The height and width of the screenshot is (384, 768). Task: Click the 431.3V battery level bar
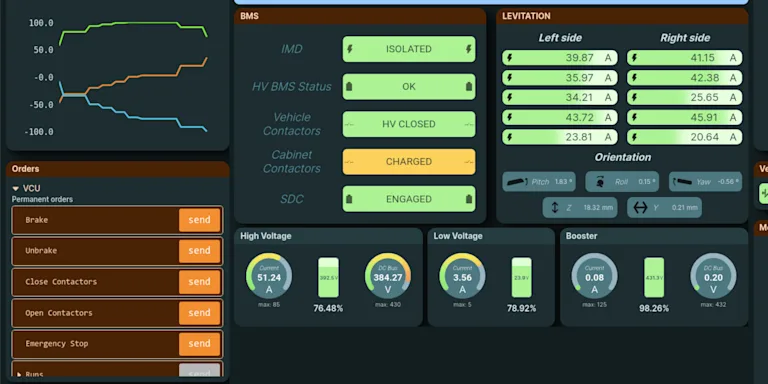[x=654, y=278]
